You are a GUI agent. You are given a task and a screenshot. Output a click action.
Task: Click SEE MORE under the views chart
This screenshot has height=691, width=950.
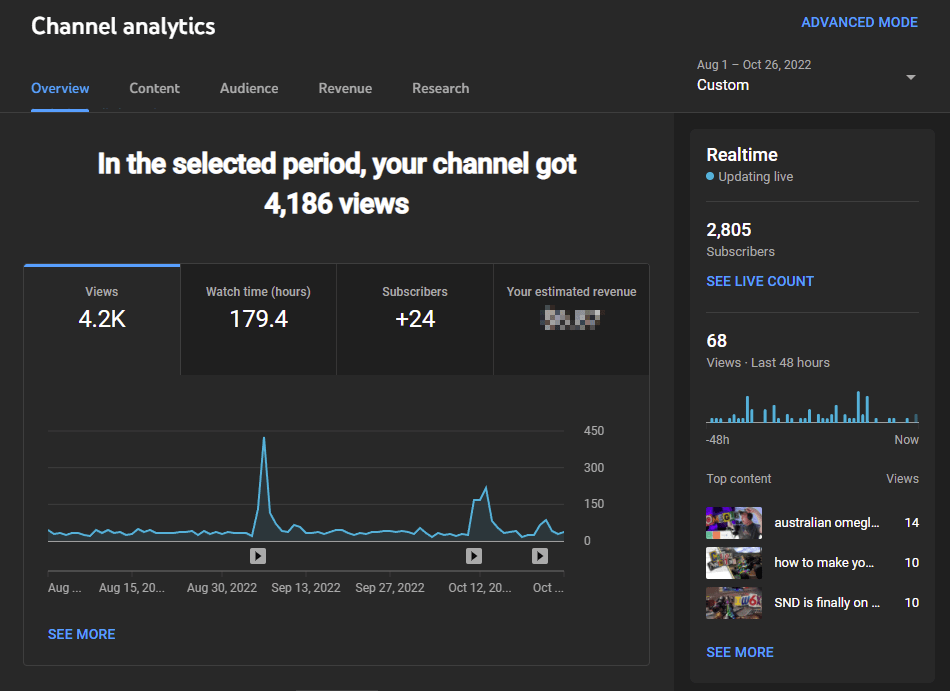click(x=81, y=634)
